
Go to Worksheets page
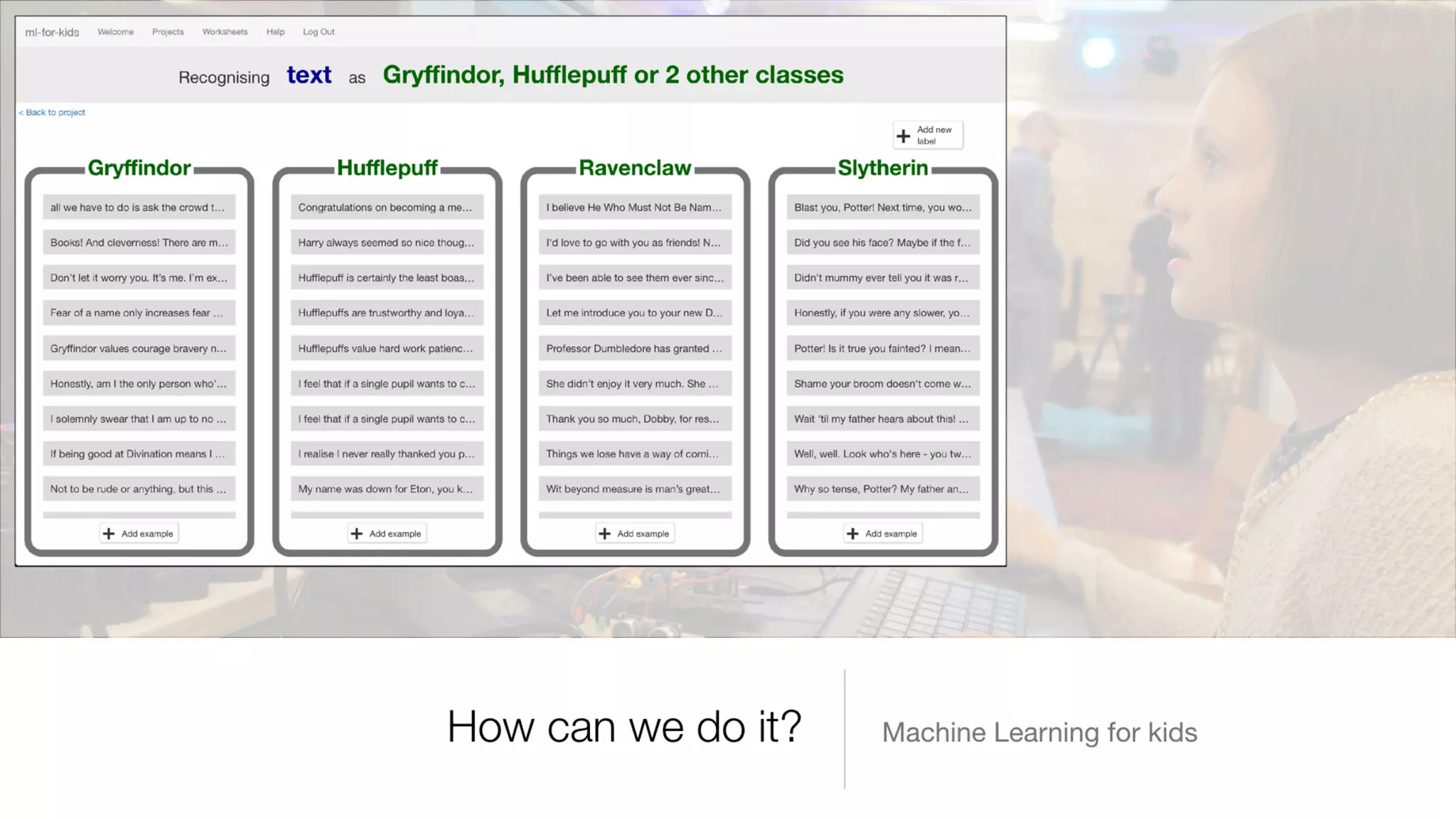point(225,32)
